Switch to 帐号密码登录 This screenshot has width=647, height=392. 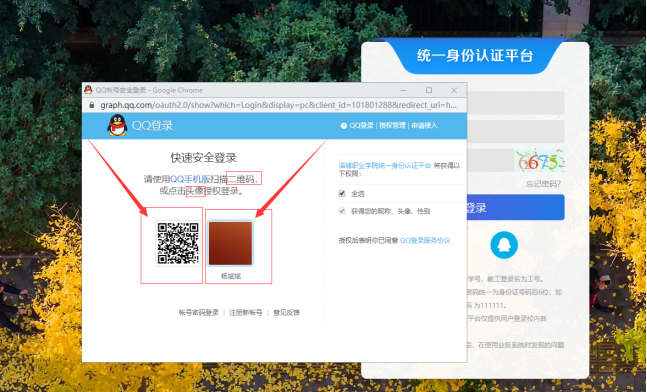[198, 313]
